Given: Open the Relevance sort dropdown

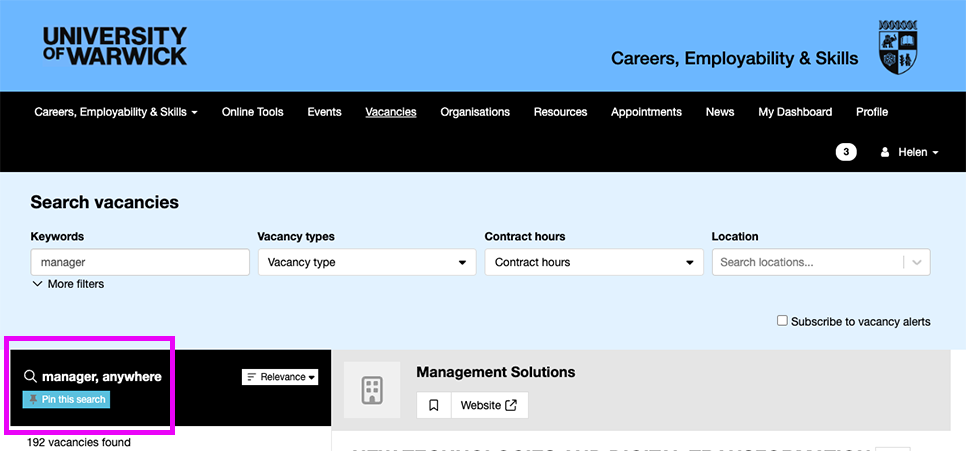Looking at the screenshot, I should [280, 376].
